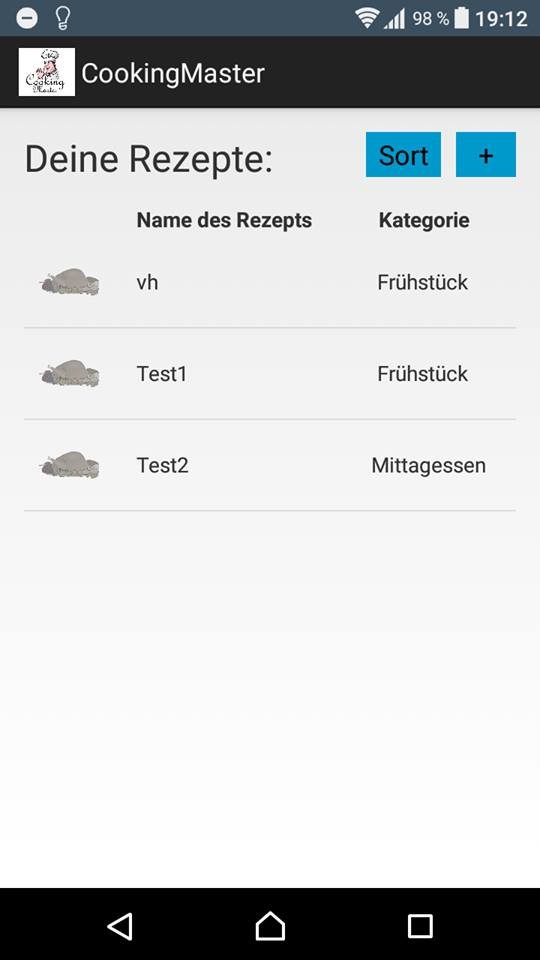Viewport: 540px width, 960px height.
Task: Add a new recipe with plus button
Action: pos(486,154)
